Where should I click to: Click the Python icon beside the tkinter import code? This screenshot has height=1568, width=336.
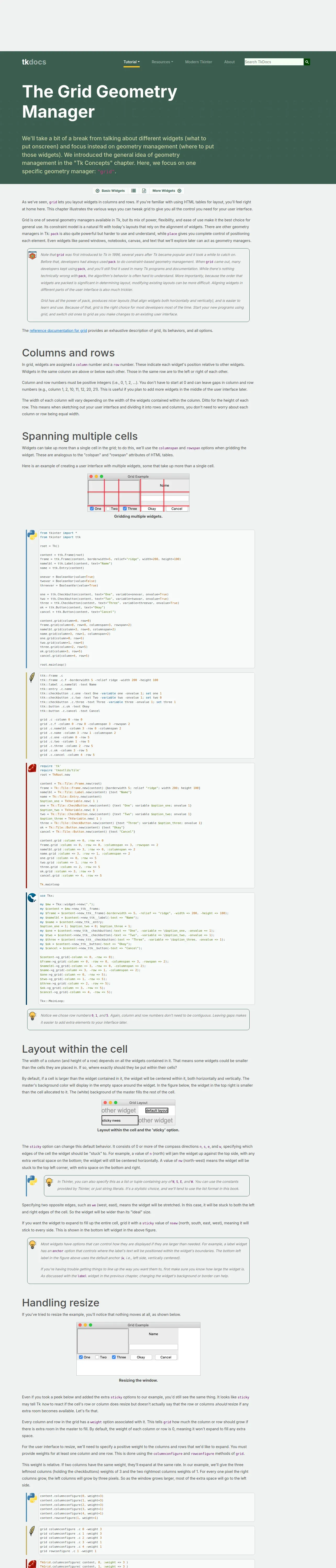[32, 534]
